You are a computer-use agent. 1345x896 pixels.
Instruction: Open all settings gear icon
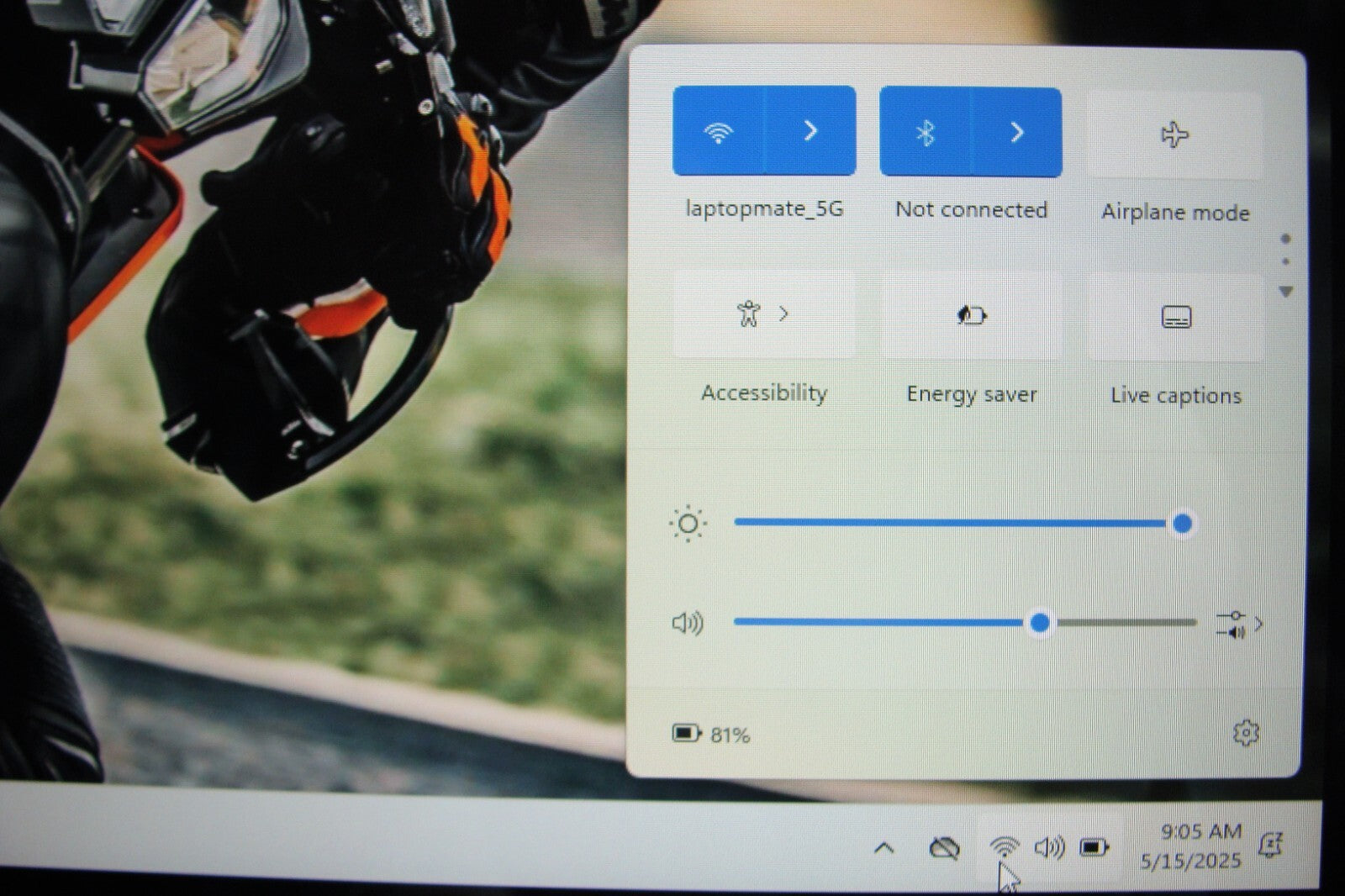[1245, 733]
